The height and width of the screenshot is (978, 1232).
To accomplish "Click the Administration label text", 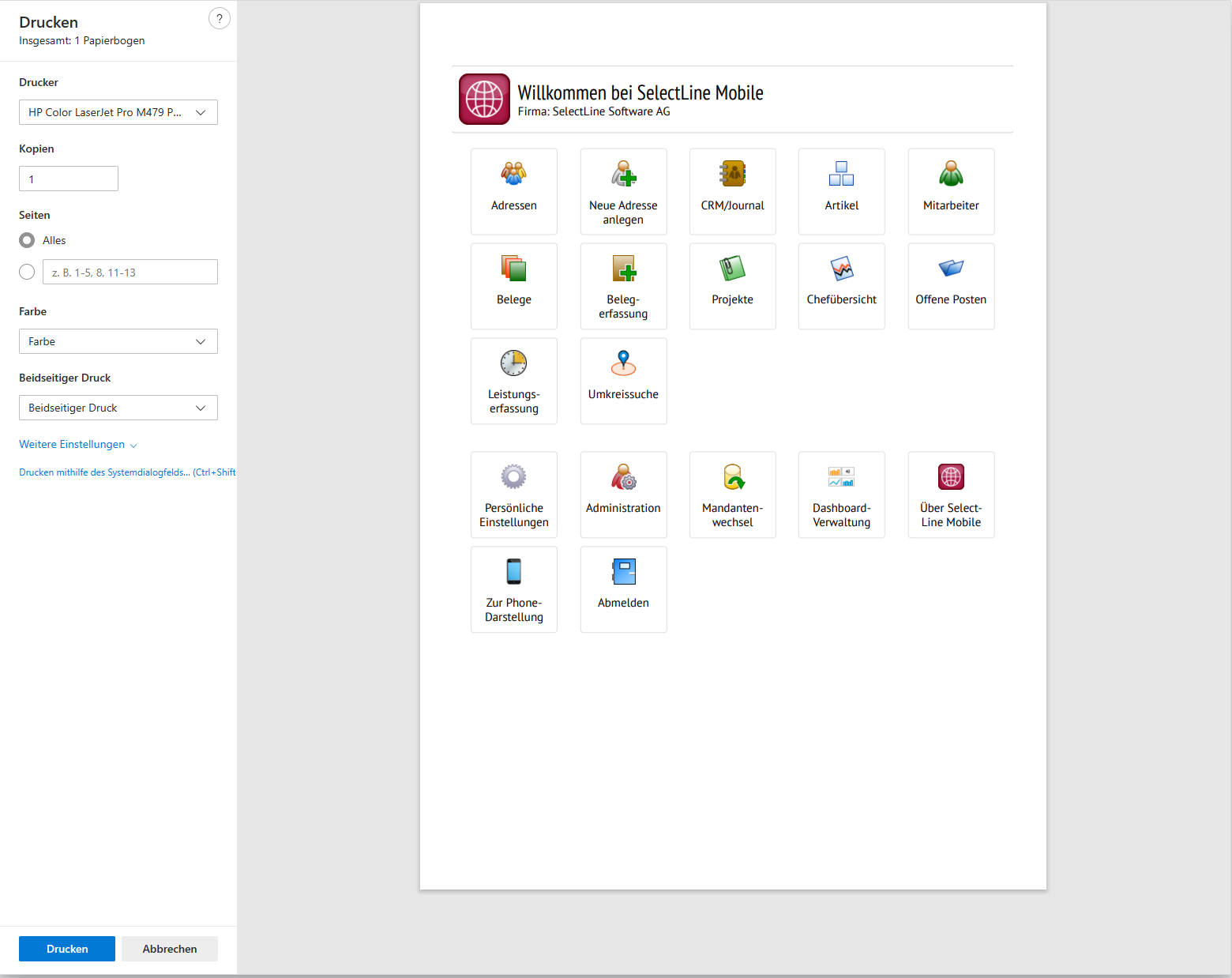I will pyautogui.click(x=623, y=508).
